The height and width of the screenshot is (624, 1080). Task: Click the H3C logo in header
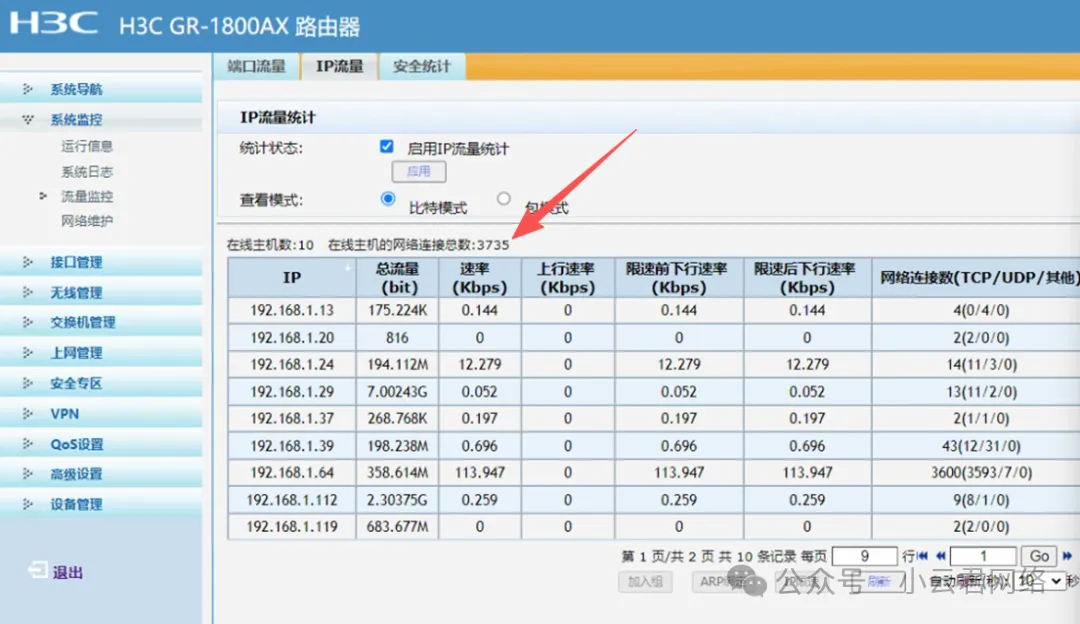[x=55, y=23]
